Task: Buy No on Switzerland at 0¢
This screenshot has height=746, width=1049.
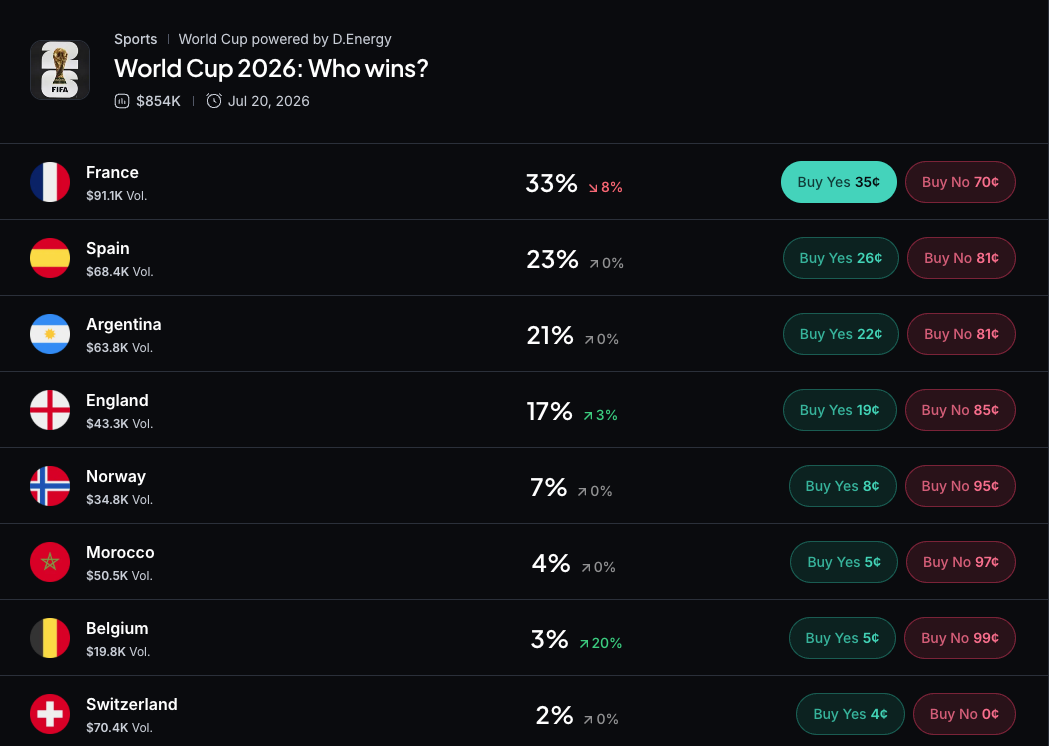Action: tap(964, 714)
